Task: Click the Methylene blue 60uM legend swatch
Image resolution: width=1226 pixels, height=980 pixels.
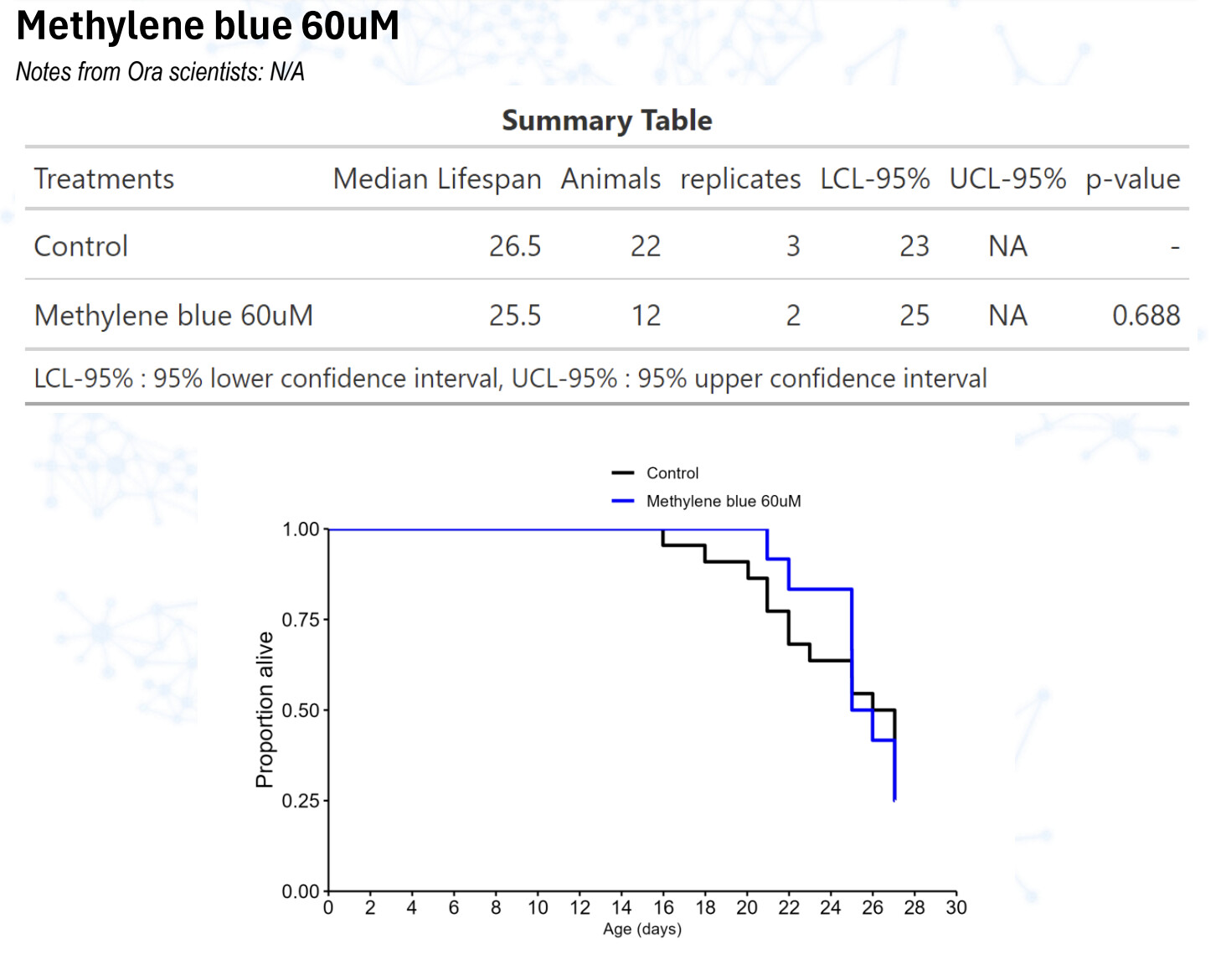Action: click(623, 501)
